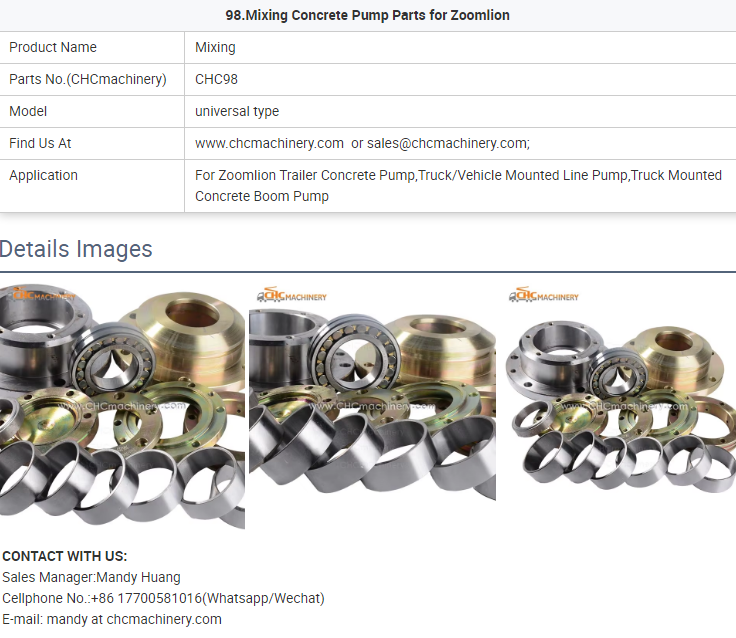Click the www.chcmachinery.com website text
The height and width of the screenshot is (638, 736).
tap(269, 143)
